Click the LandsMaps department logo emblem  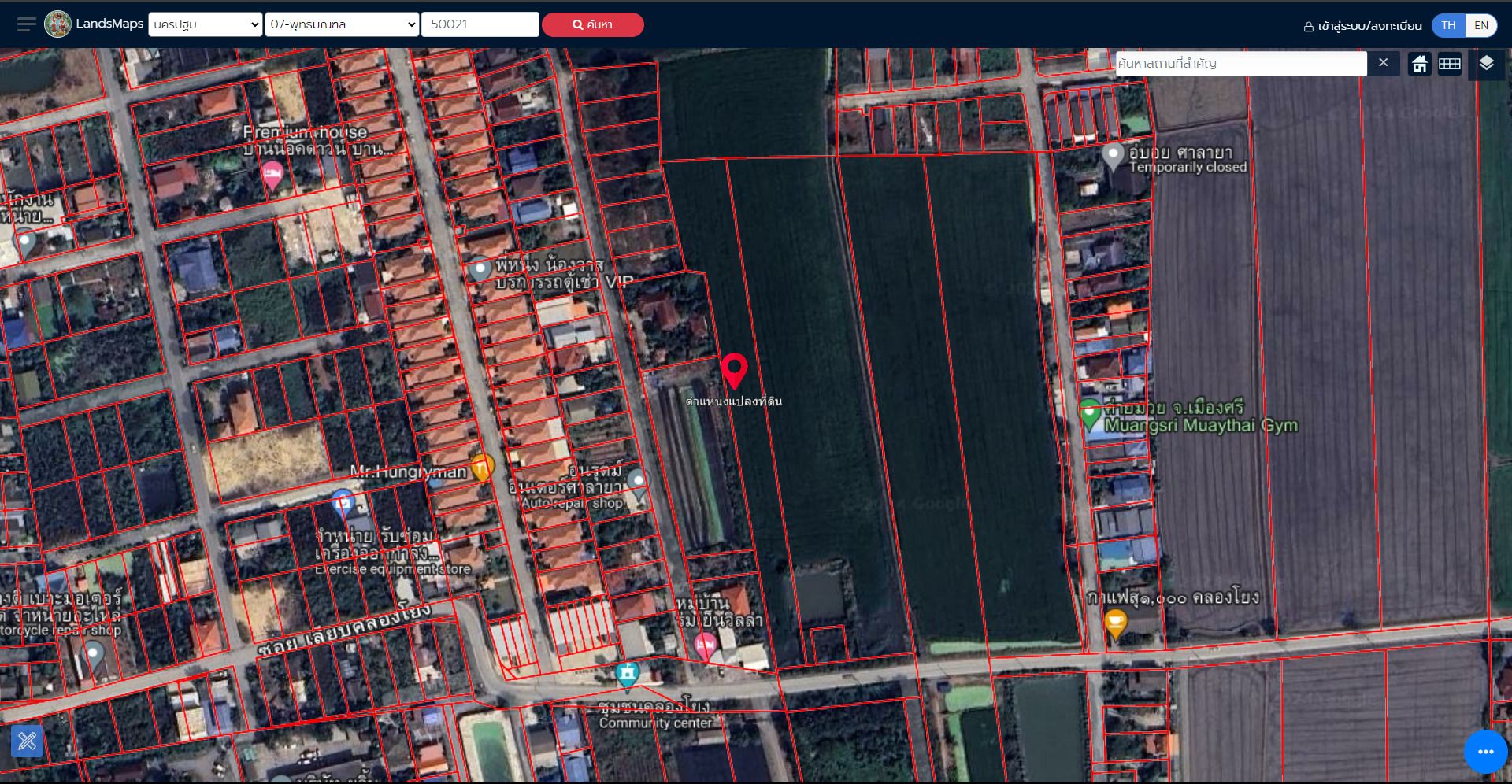tap(57, 24)
